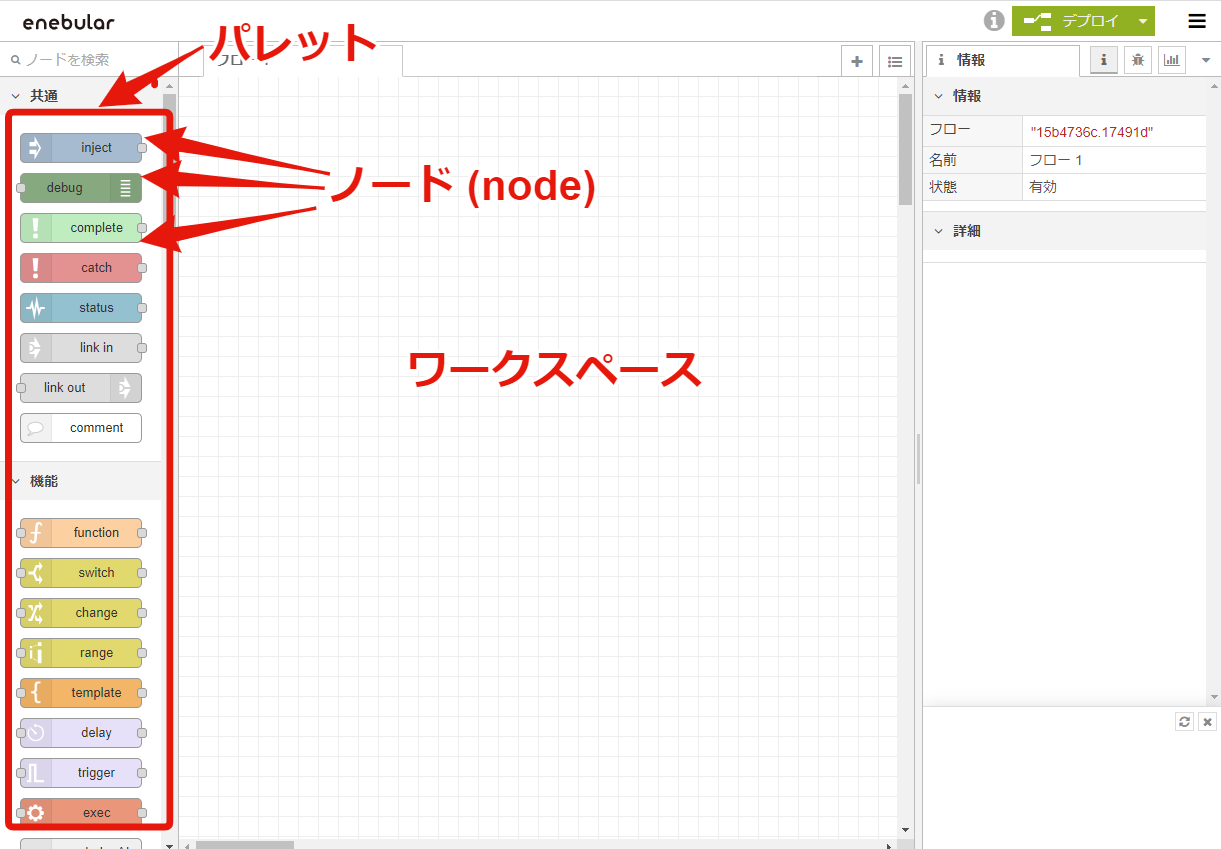Screen dimensions: 1221x849
Task: Select the 情報 sidebar tab
Action: pyautogui.click(x=1001, y=60)
